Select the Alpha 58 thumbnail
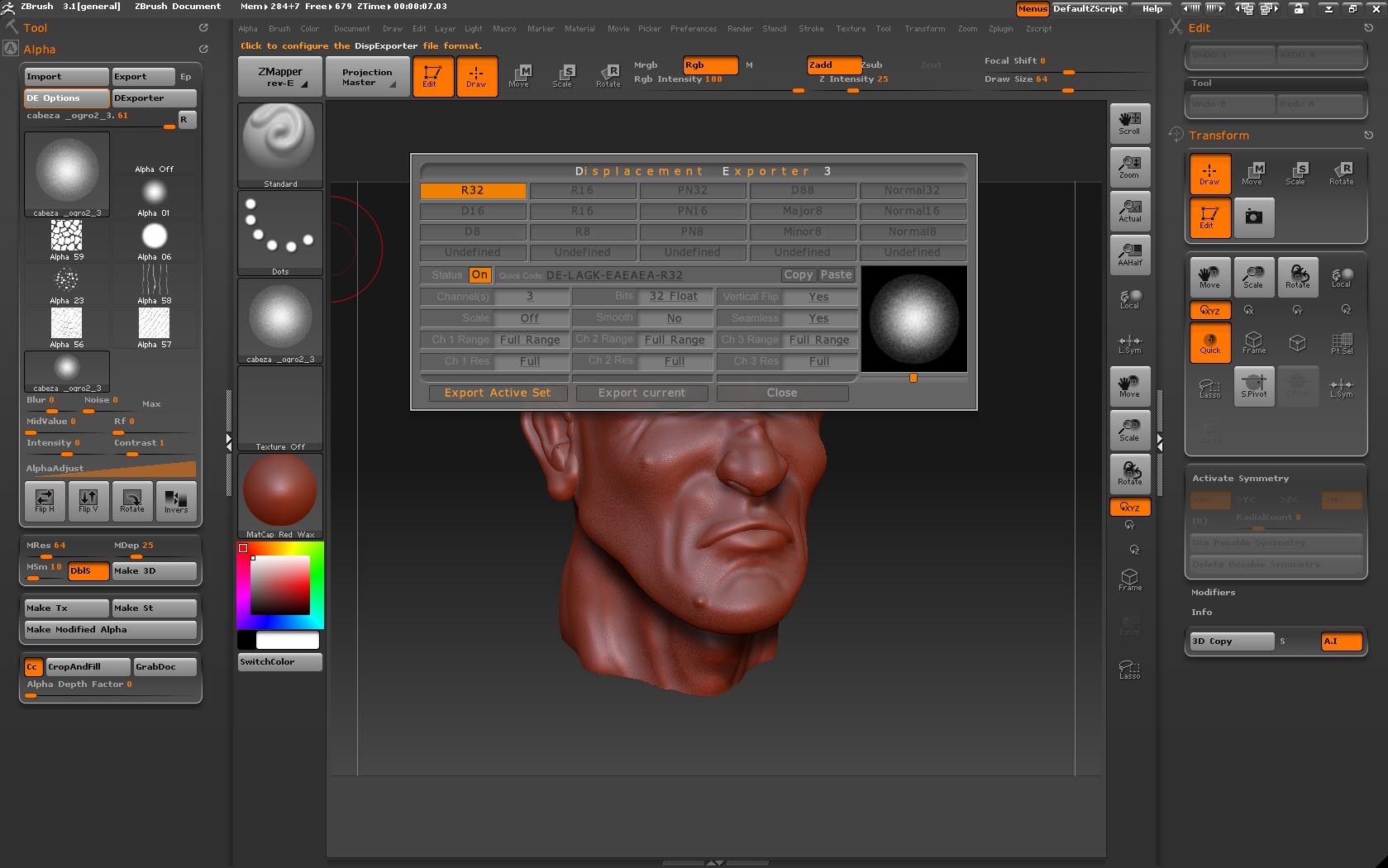1388x868 pixels. [154, 284]
